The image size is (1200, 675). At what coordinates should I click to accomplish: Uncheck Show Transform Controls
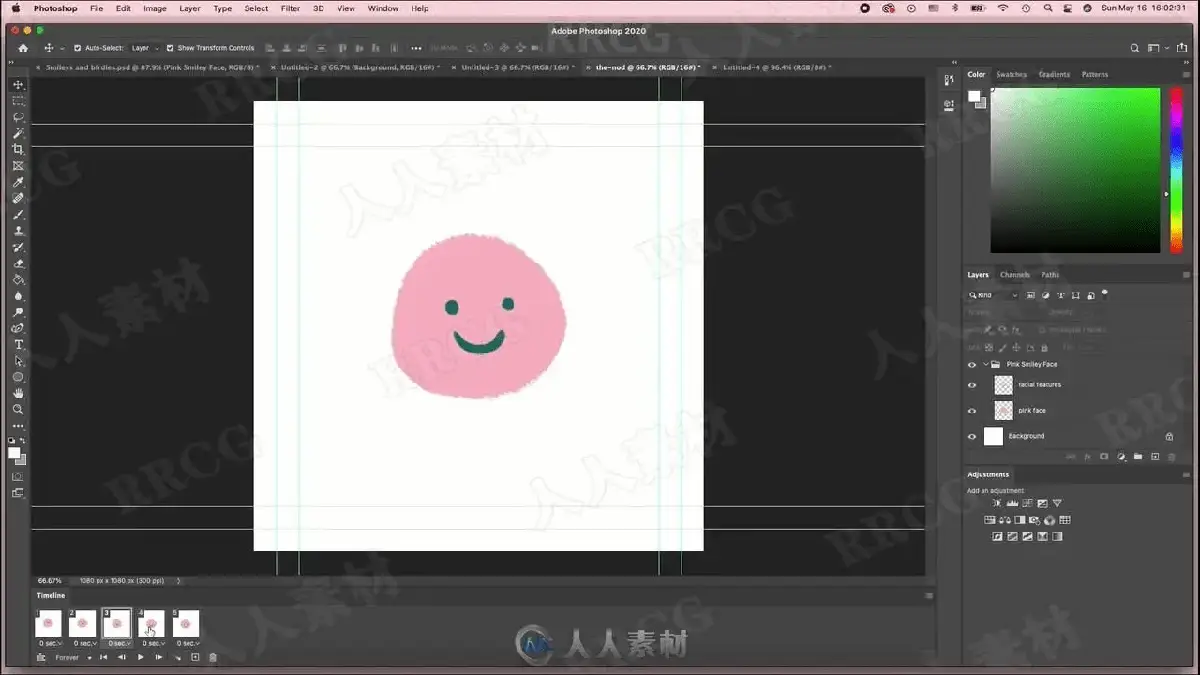click(170, 48)
